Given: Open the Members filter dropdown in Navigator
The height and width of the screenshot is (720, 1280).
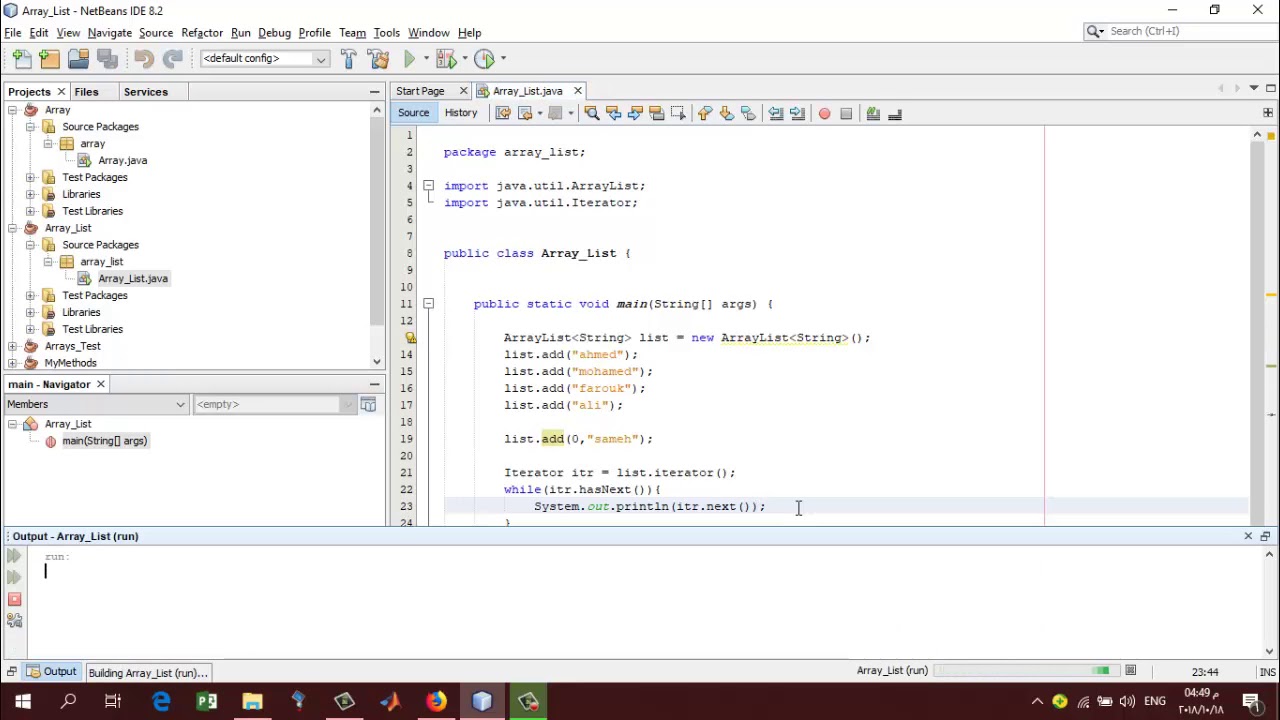Looking at the screenshot, I should pyautogui.click(x=96, y=404).
